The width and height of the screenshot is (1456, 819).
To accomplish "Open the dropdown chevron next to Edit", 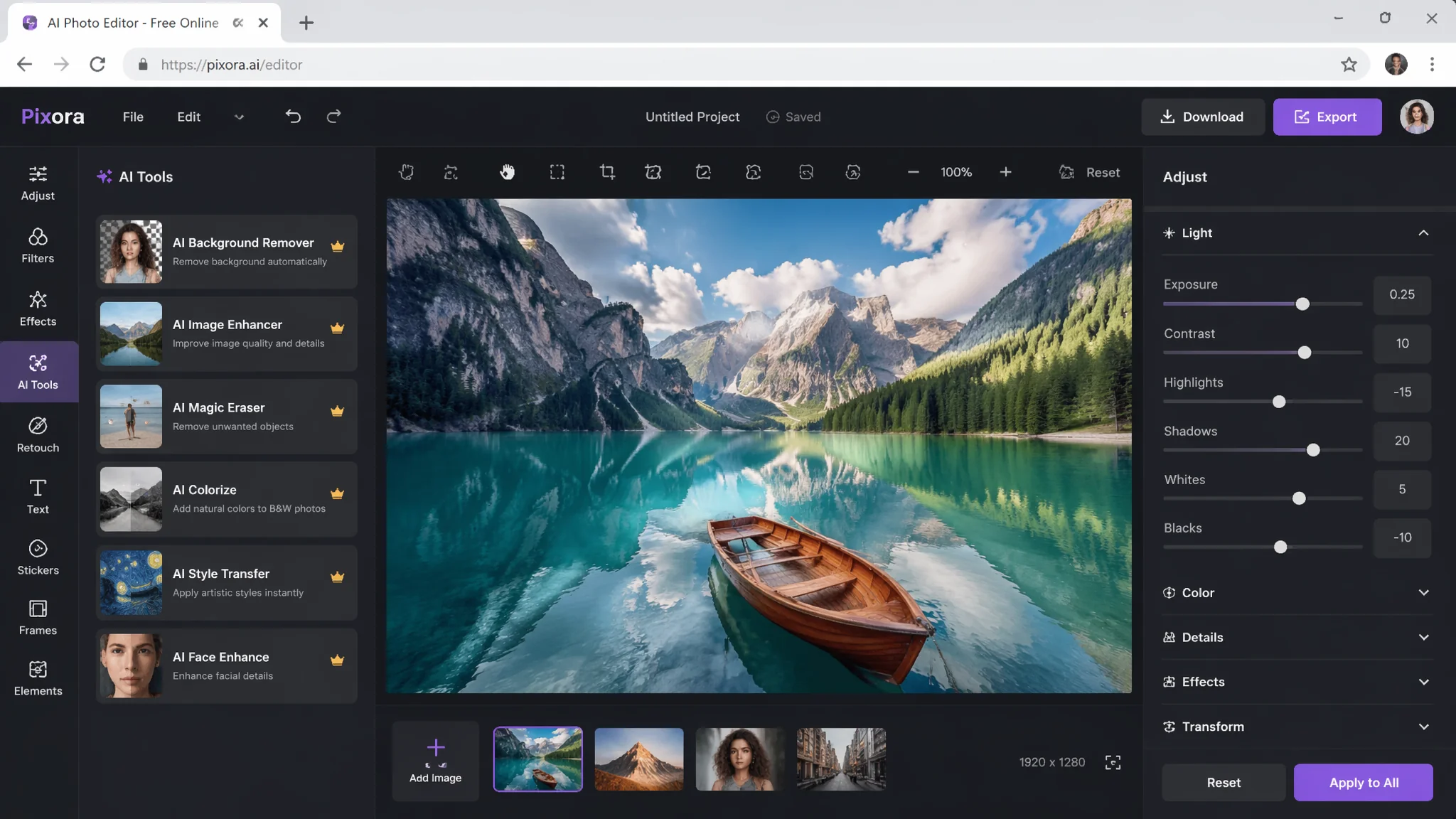I will click(239, 117).
